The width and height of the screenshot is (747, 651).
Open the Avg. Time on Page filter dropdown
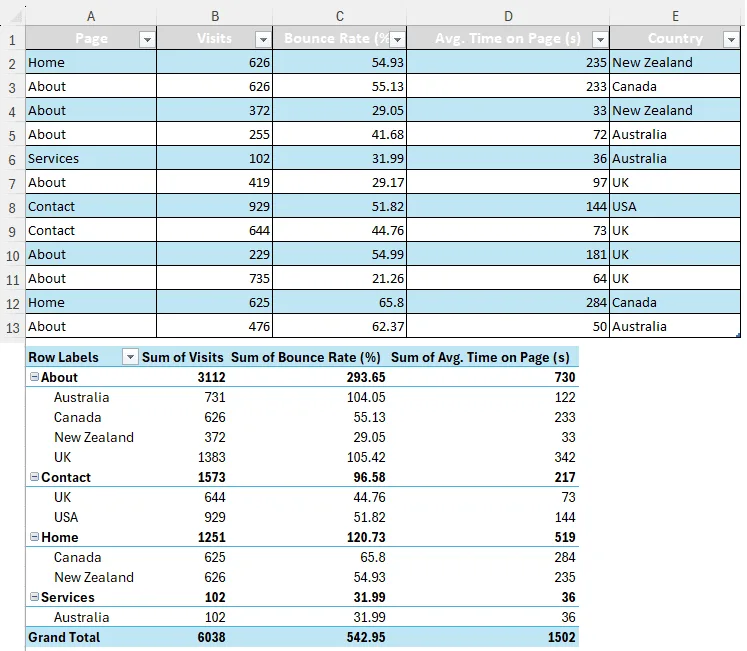tap(600, 40)
